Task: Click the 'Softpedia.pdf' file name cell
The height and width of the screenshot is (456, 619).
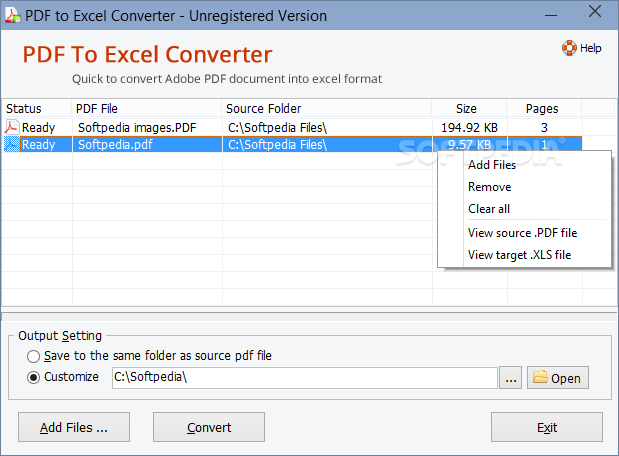Action: pos(147,144)
